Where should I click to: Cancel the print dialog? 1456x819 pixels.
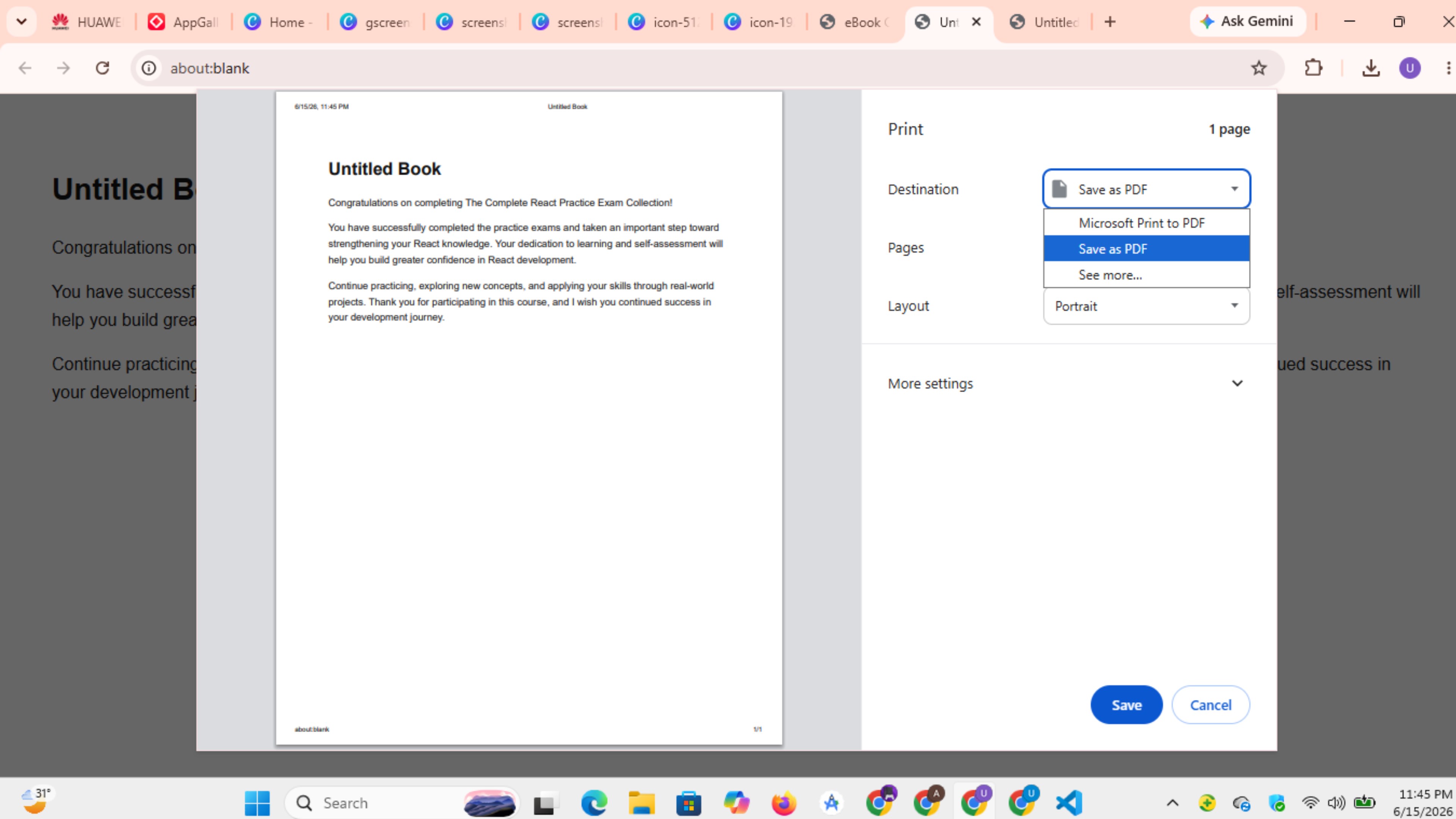tap(1211, 705)
